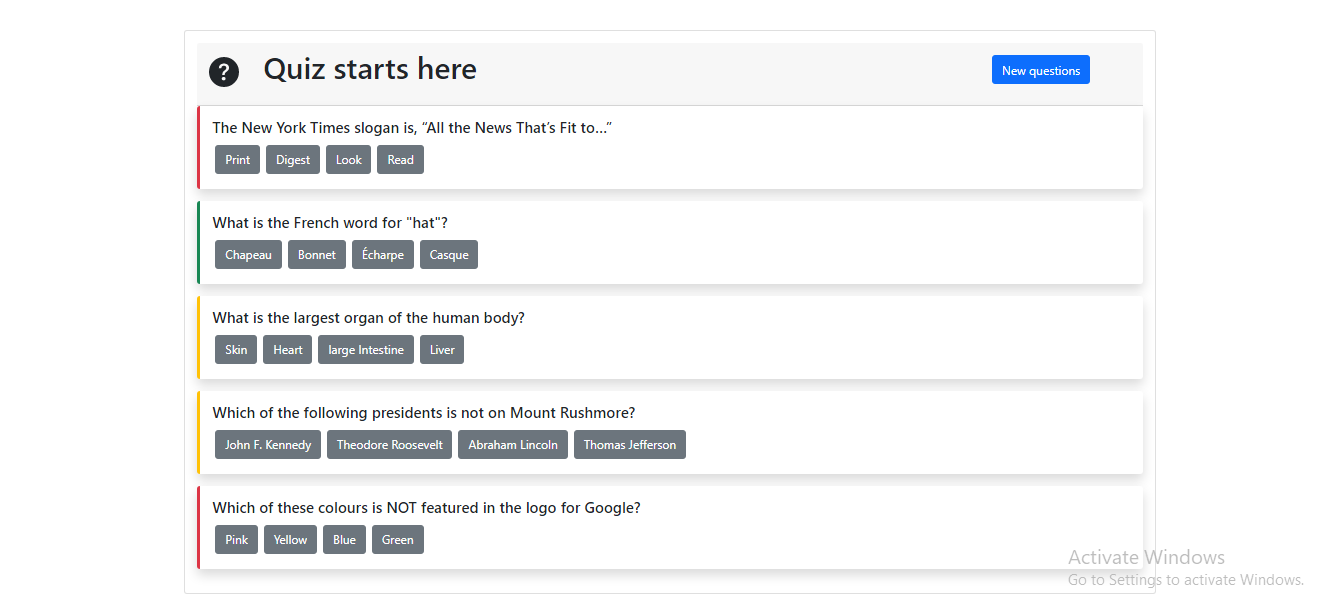Select the Casque option
This screenshot has width=1335, height=608.
tap(449, 255)
